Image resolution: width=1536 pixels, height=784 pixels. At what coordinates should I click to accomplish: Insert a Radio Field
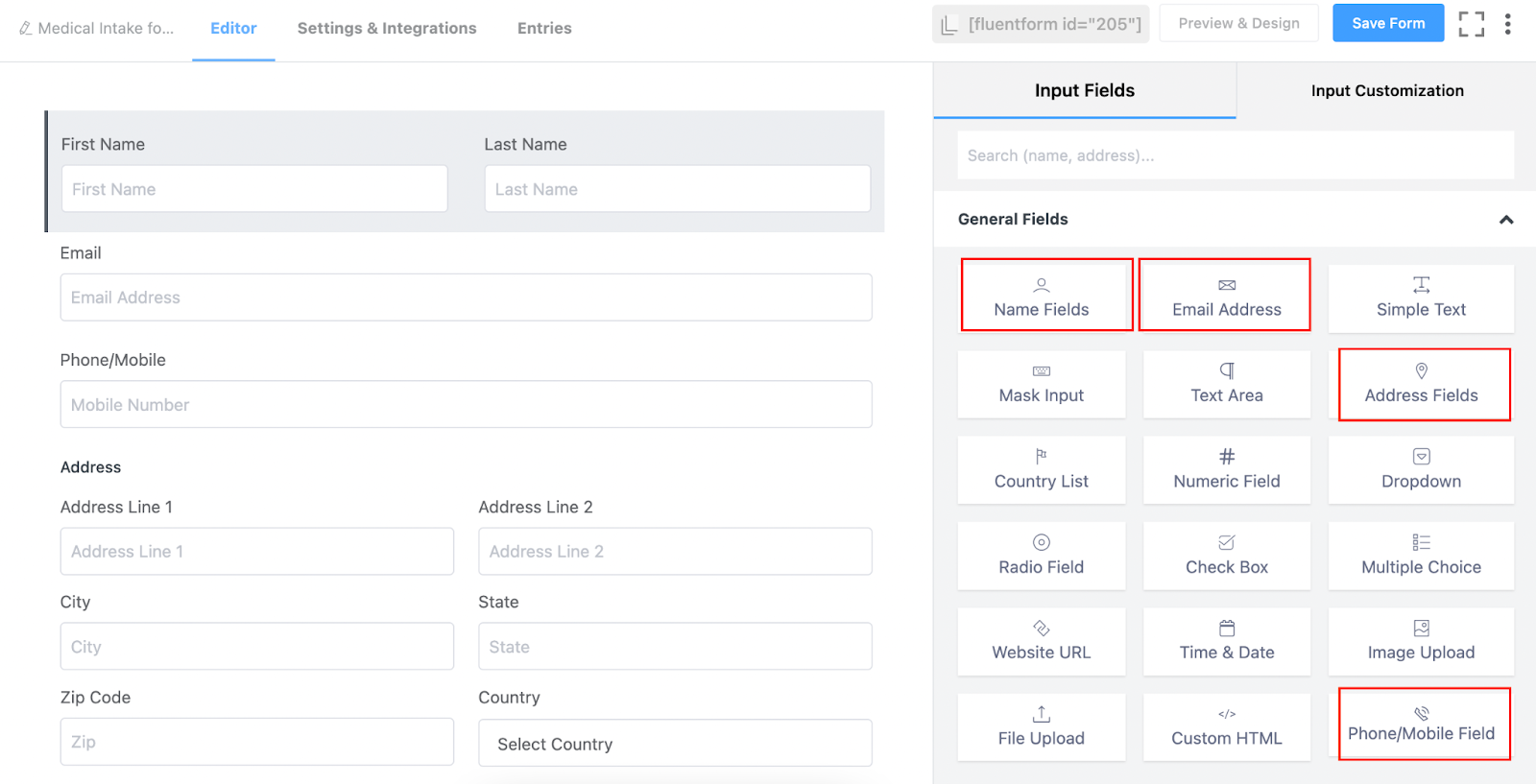[x=1042, y=555]
